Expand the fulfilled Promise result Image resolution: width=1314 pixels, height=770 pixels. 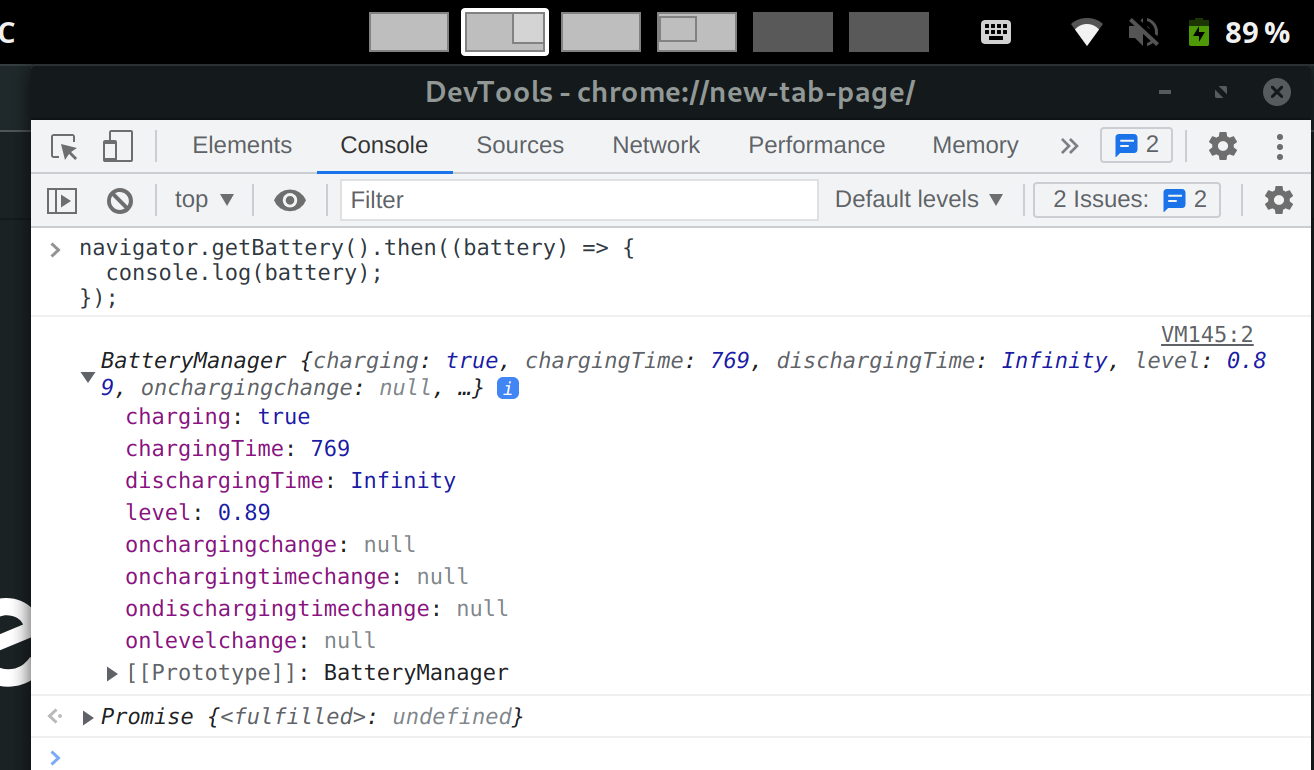pos(89,717)
